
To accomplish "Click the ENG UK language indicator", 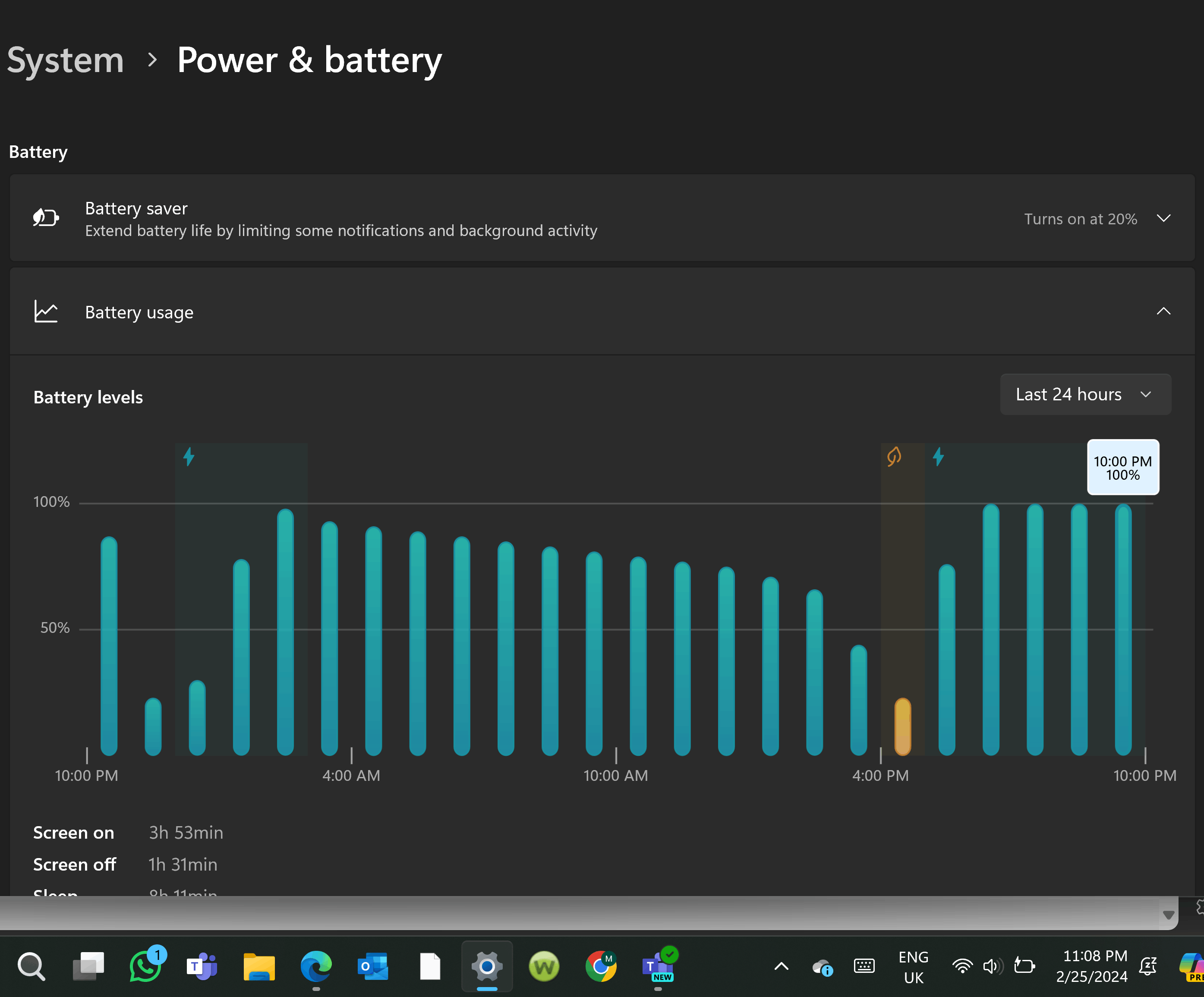I will tap(913, 967).
